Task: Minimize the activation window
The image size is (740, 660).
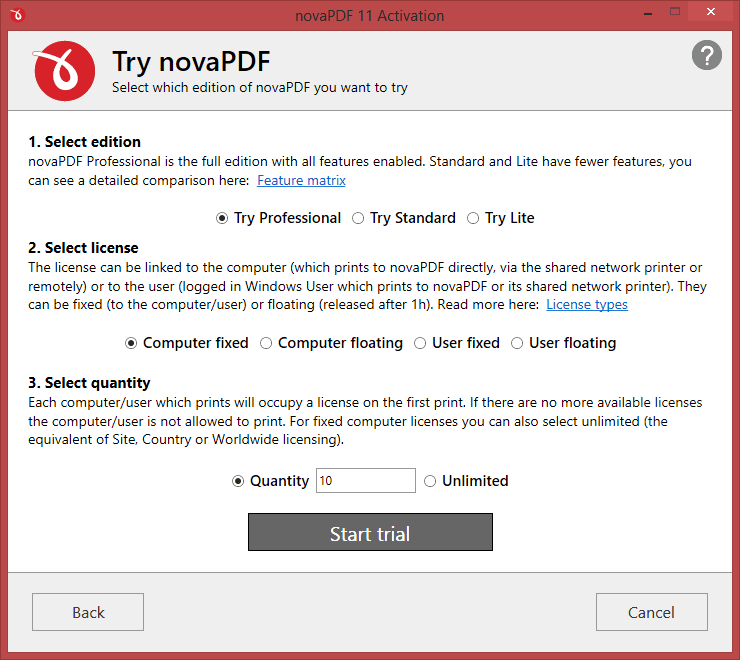Action: 648,14
